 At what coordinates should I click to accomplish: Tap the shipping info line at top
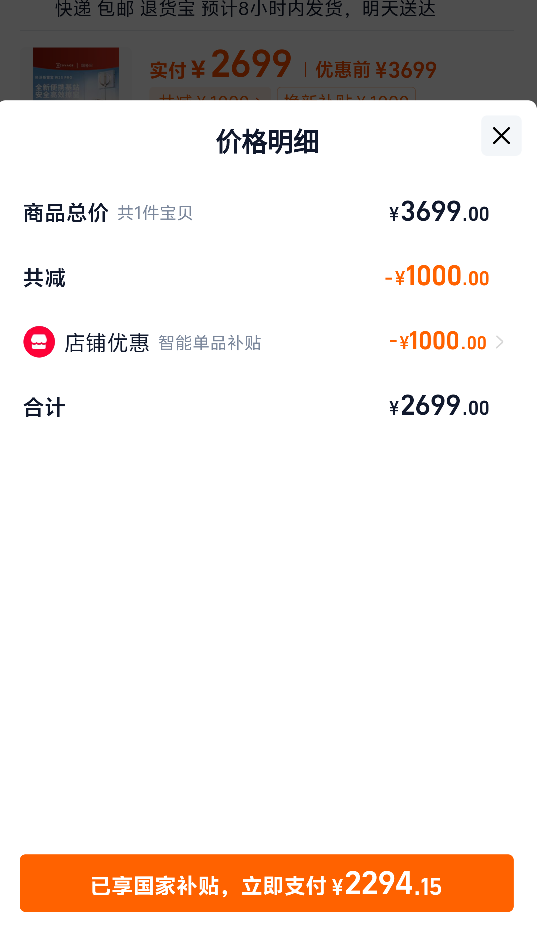pos(246,9)
